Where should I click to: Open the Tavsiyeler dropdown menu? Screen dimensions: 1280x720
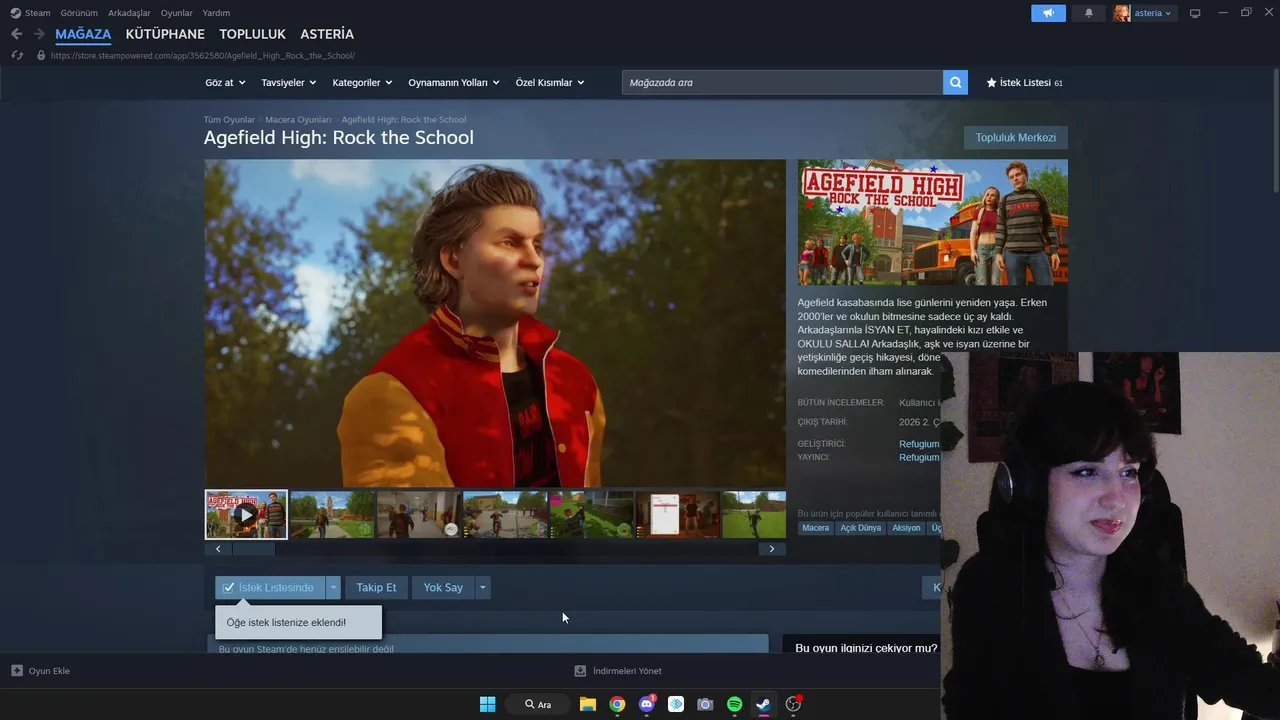coord(288,83)
